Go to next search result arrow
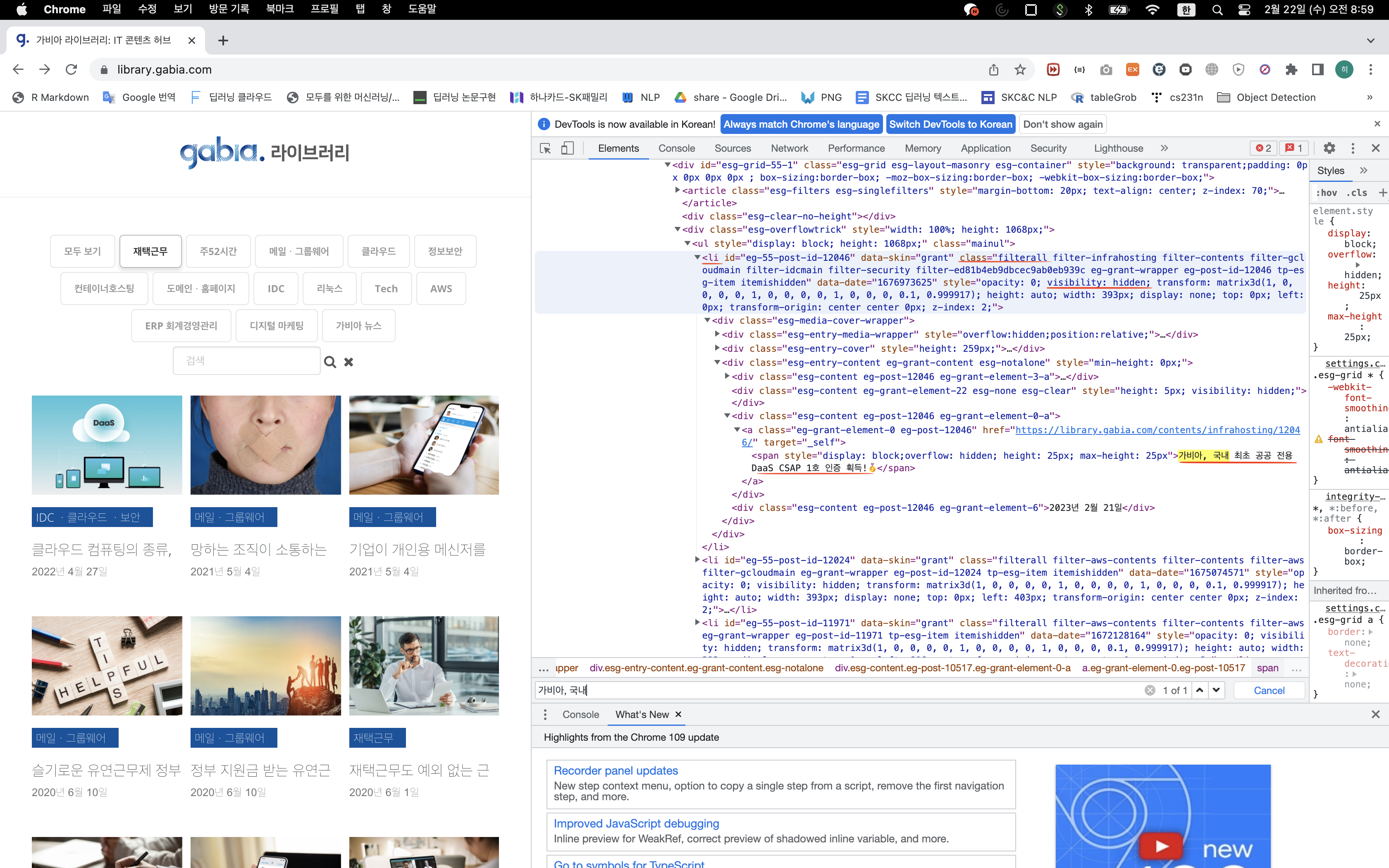This screenshot has height=868, width=1389. click(1216, 690)
